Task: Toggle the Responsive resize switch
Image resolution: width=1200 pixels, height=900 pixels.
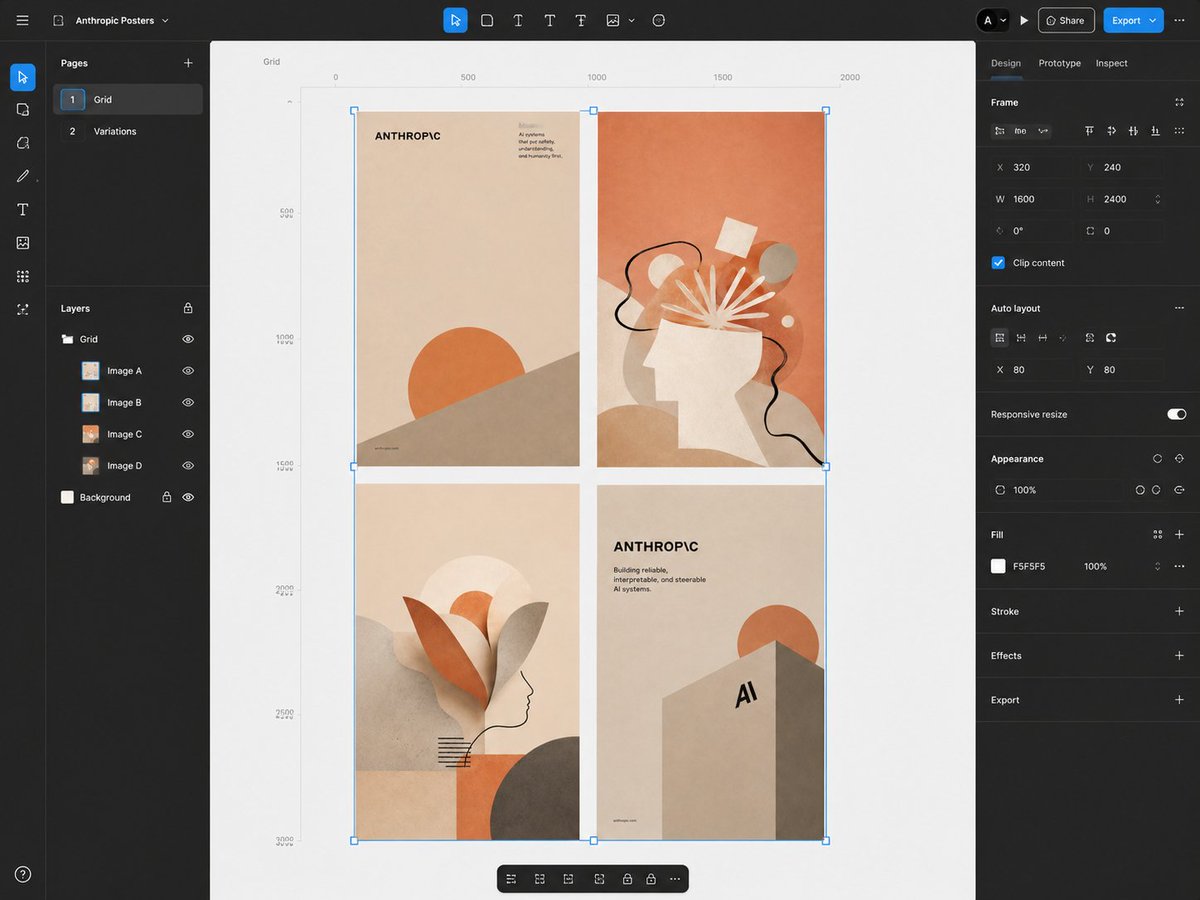Action: point(1177,414)
